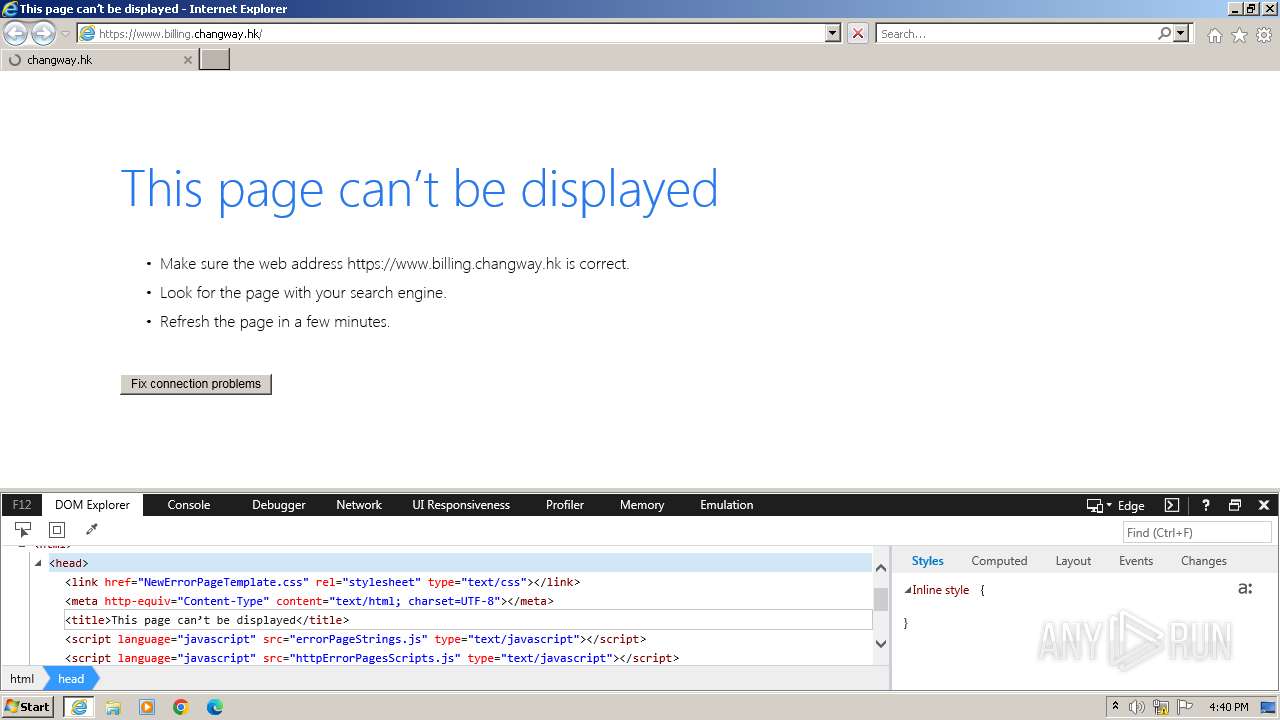
Task: Open developer tools Help question mark
Action: [x=1206, y=505]
